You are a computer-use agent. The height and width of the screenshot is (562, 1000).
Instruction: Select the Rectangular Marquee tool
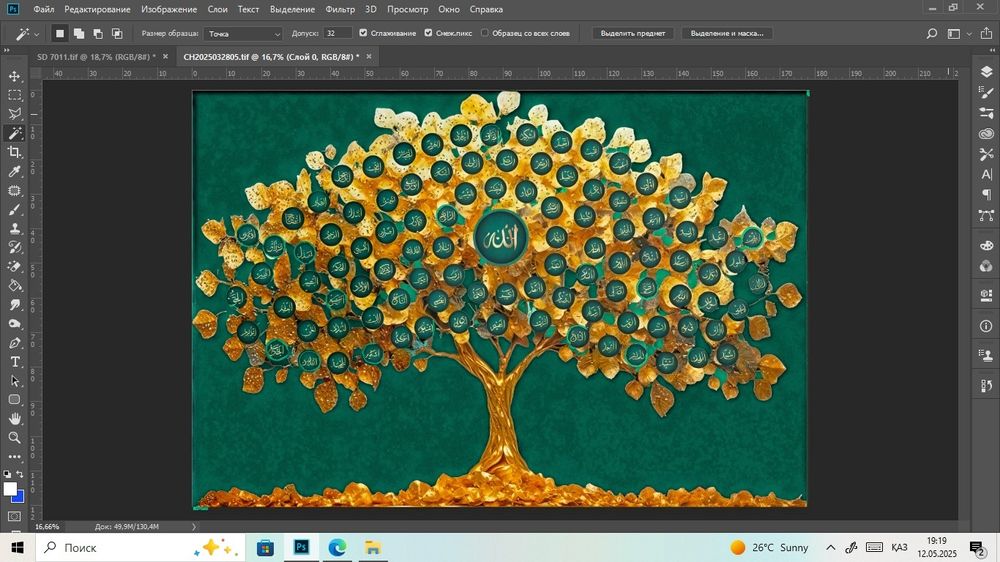point(14,95)
